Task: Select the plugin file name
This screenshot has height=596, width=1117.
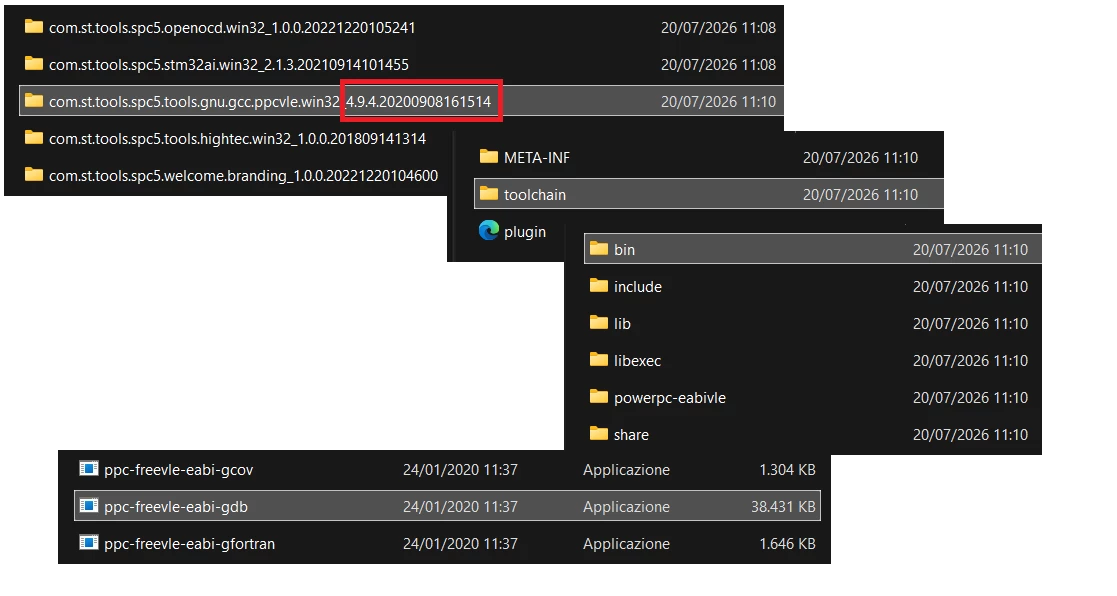Action: [525, 232]
